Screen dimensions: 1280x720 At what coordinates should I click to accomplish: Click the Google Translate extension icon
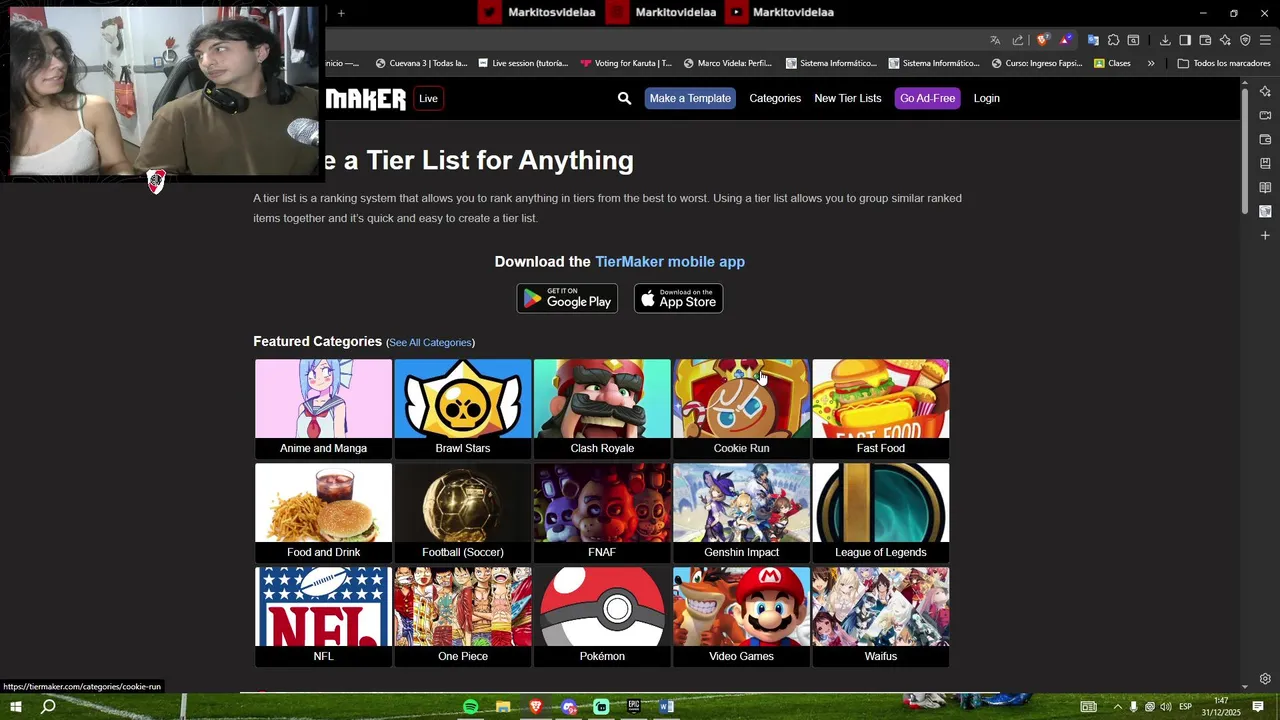(1093, 40)
